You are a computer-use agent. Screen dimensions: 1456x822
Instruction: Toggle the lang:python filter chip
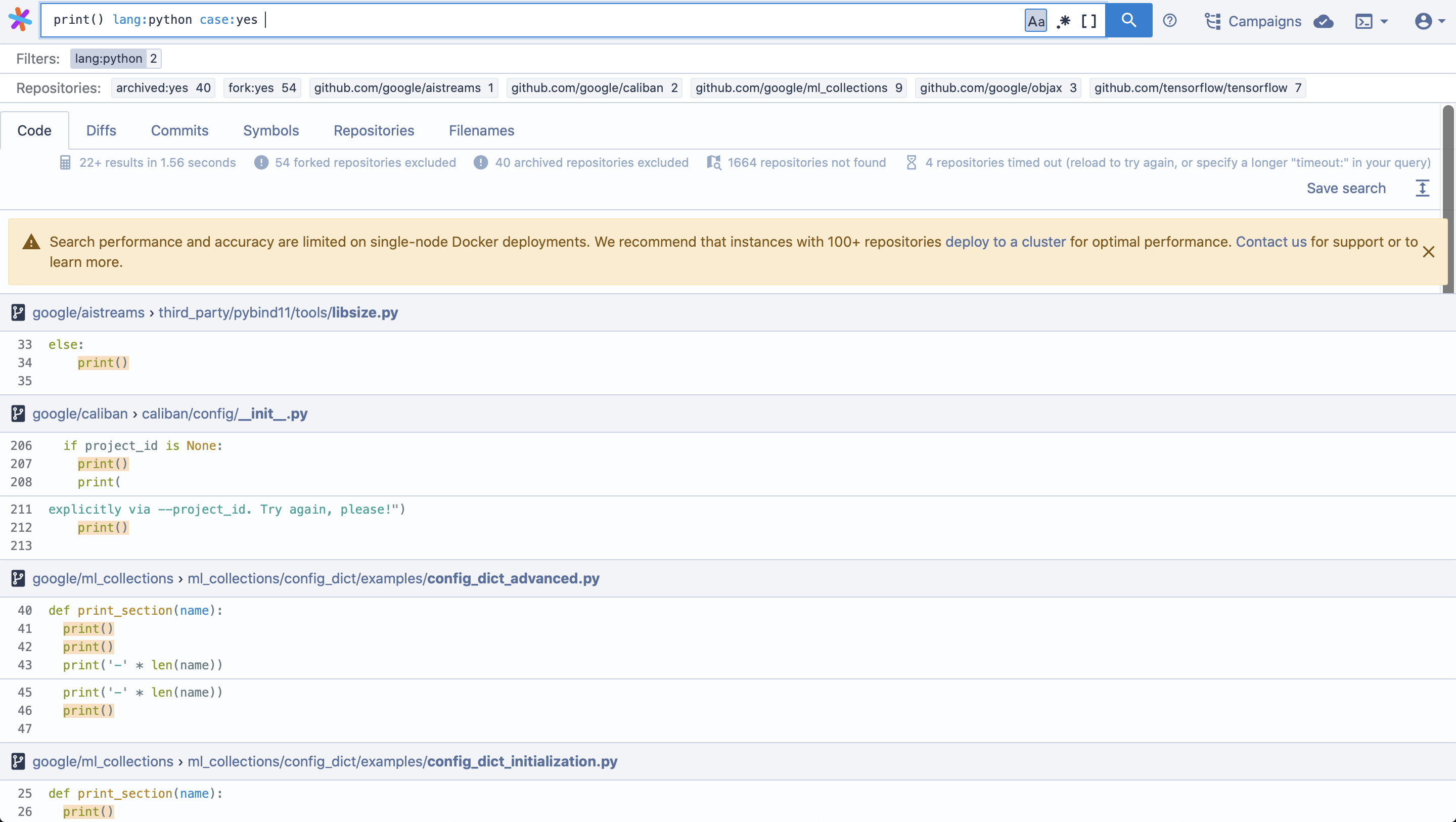tap(115, 58)
